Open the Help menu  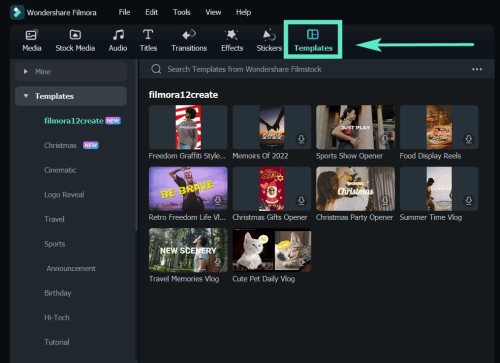point(243,12)
